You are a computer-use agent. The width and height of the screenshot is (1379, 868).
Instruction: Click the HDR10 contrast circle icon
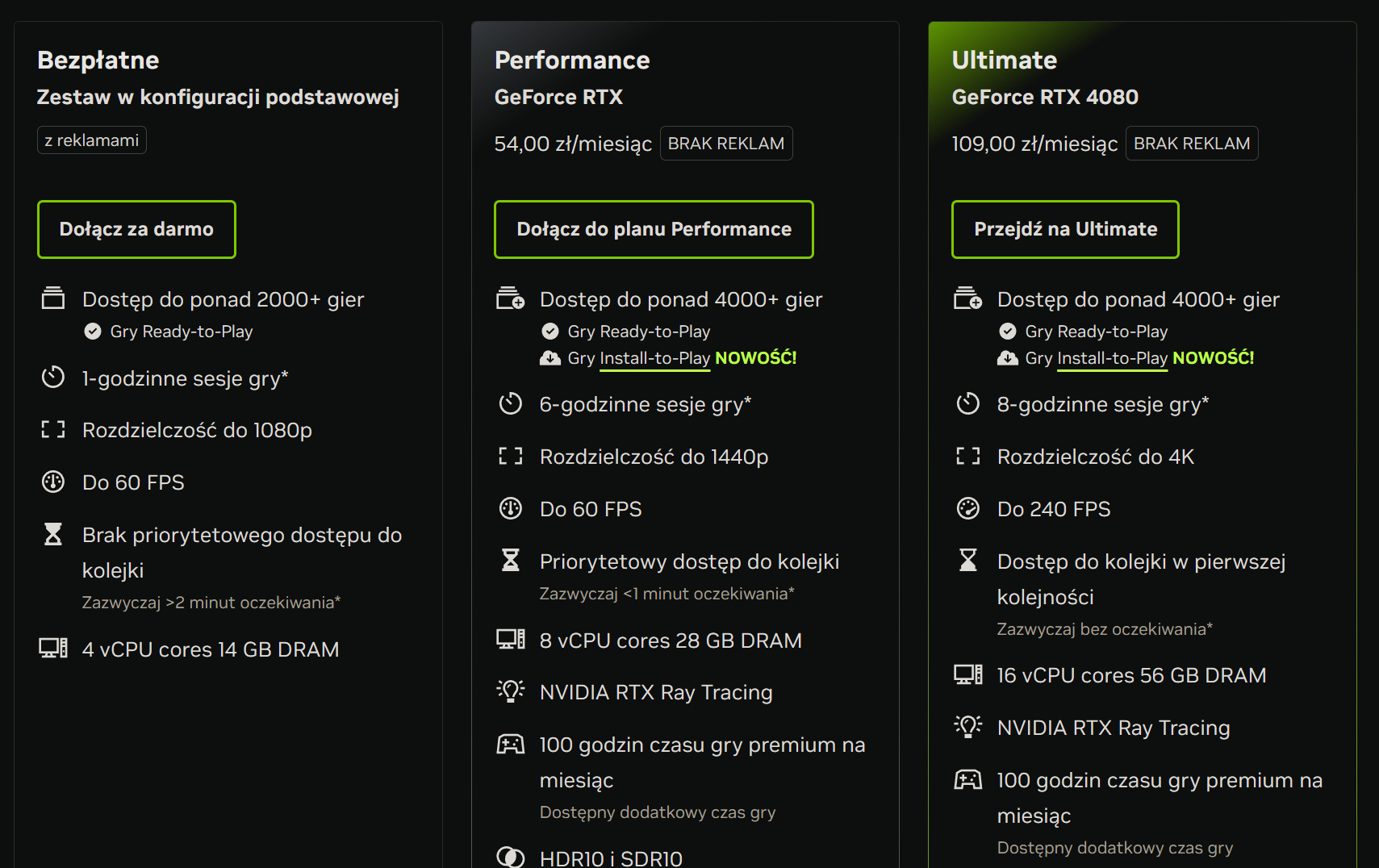click(x=511, y=858)
